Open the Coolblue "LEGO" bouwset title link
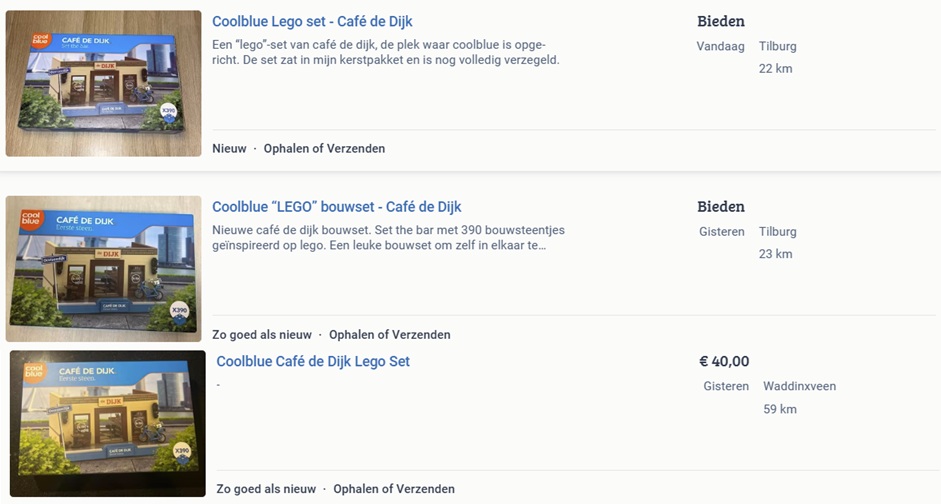 click(x=336, y=207)
